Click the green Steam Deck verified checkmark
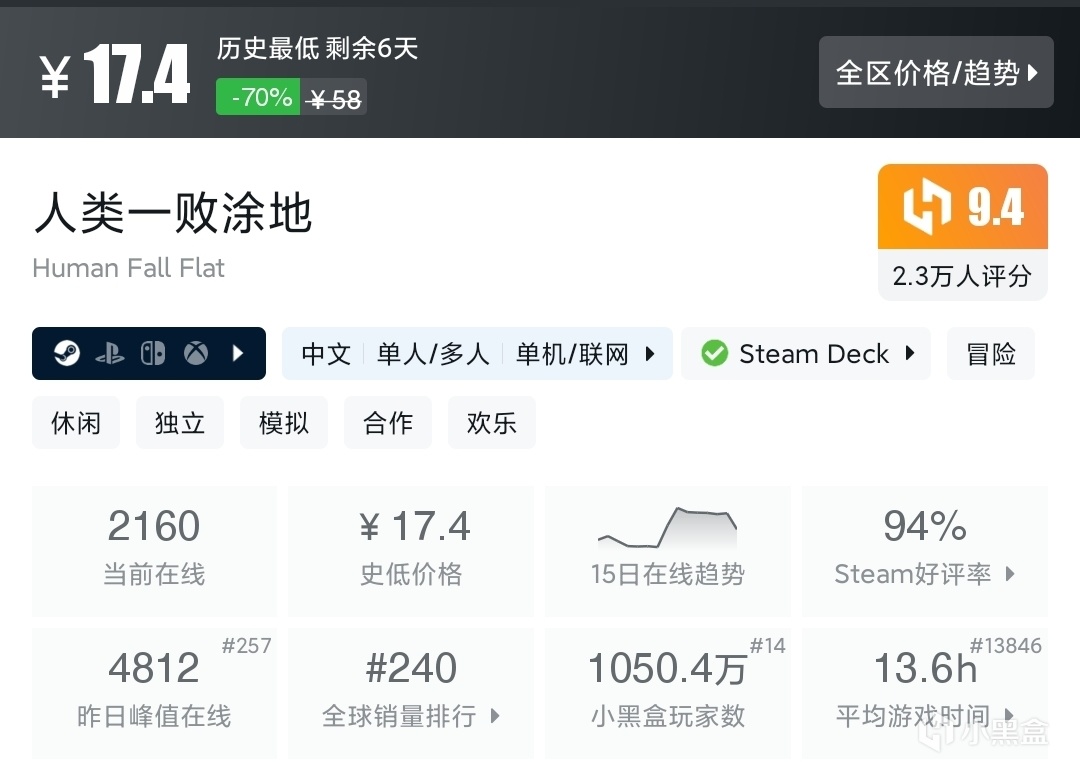The height and width of the screenshot is (771, 1080). point(714,353)
